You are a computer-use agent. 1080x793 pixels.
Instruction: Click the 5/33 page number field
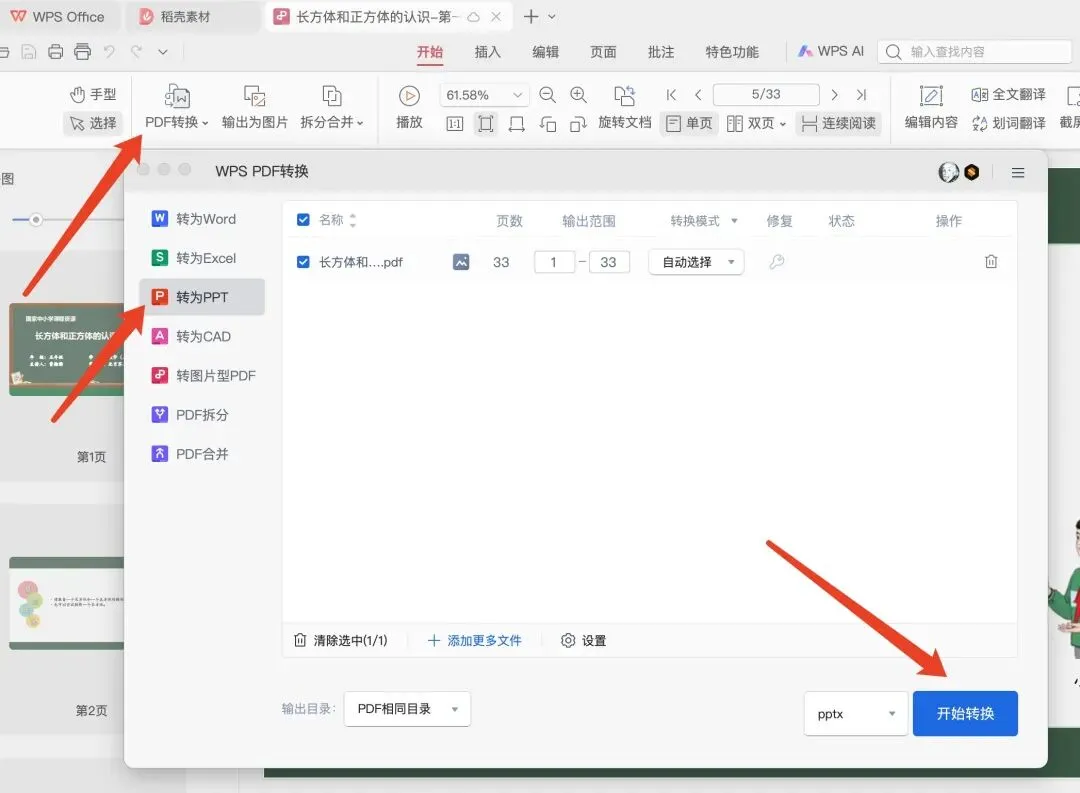pos(766,94)
